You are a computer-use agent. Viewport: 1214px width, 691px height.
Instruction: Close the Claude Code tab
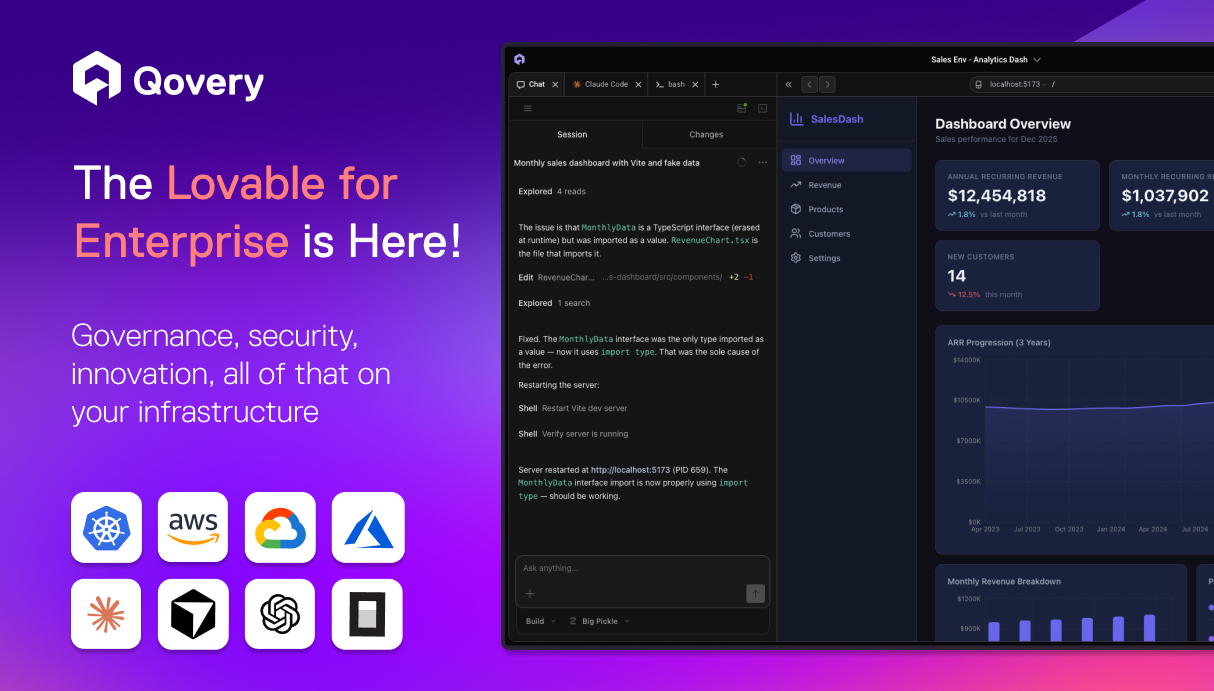[639, 85]
